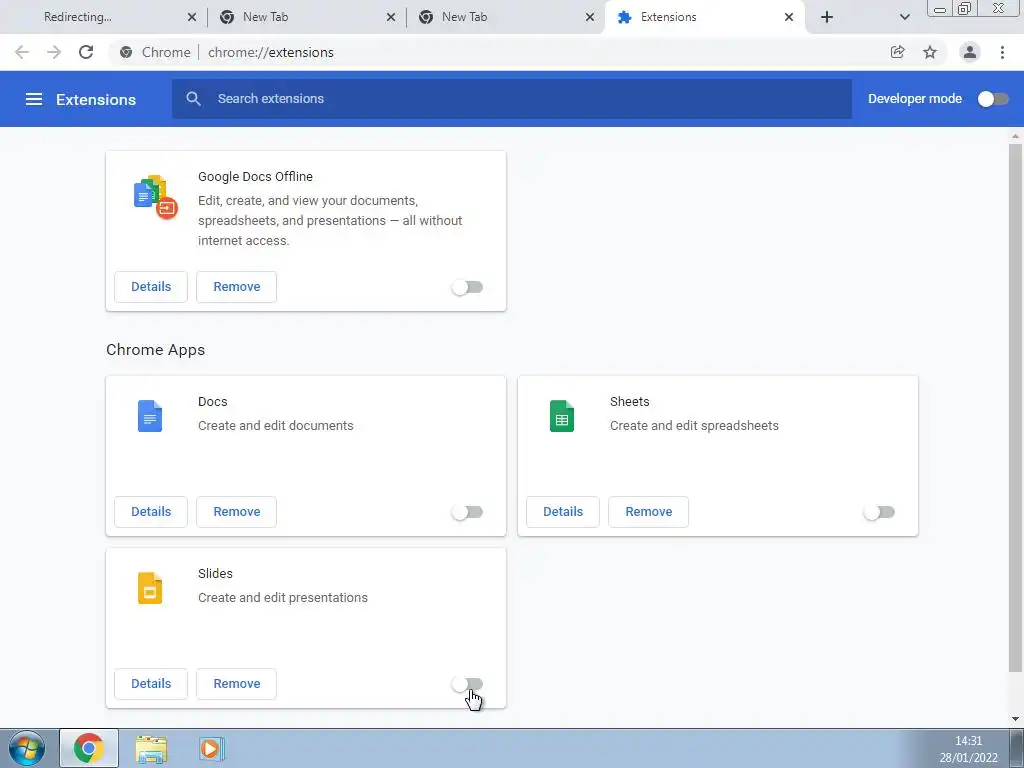This screenshot has height=768, width=1024.
Task: Remove Google Docs Offline extension
Action: click(x=236, y=287)
